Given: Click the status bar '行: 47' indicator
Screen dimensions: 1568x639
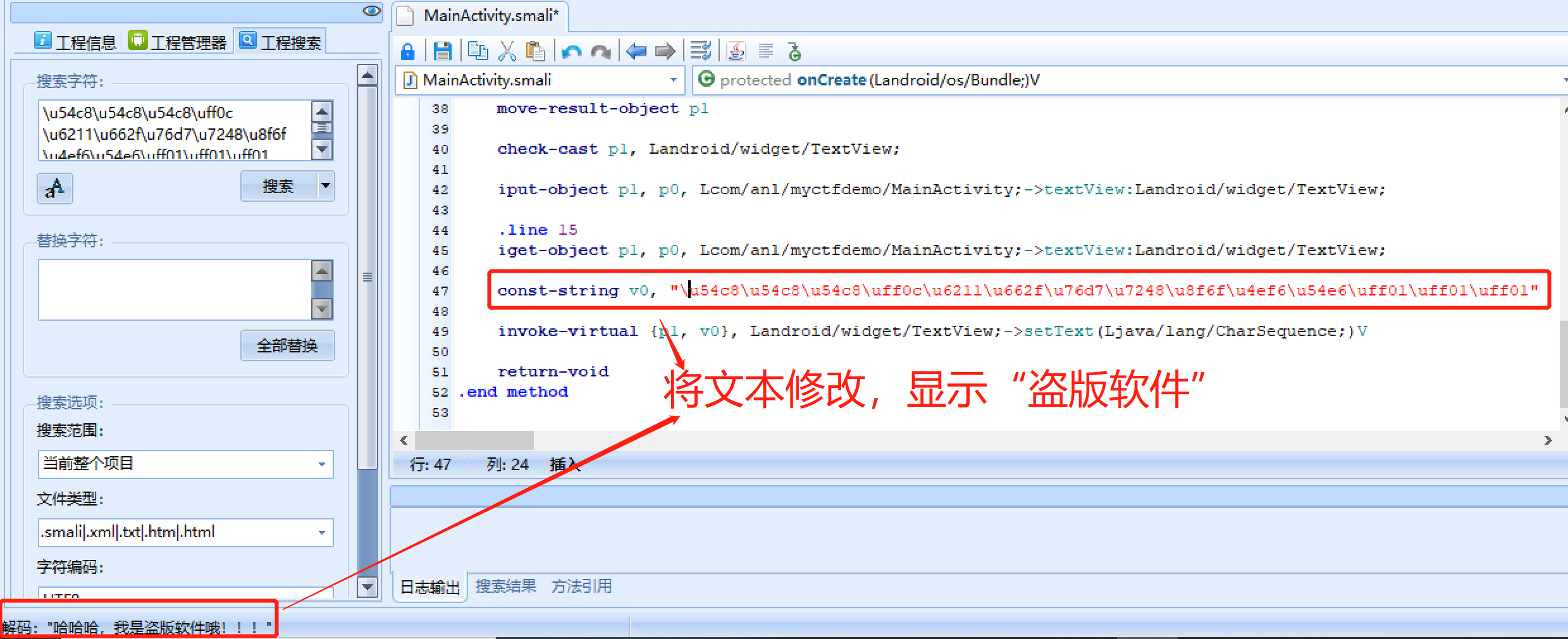Looking at the screenshot, I should pyautogui.click(x=430, y=465).
